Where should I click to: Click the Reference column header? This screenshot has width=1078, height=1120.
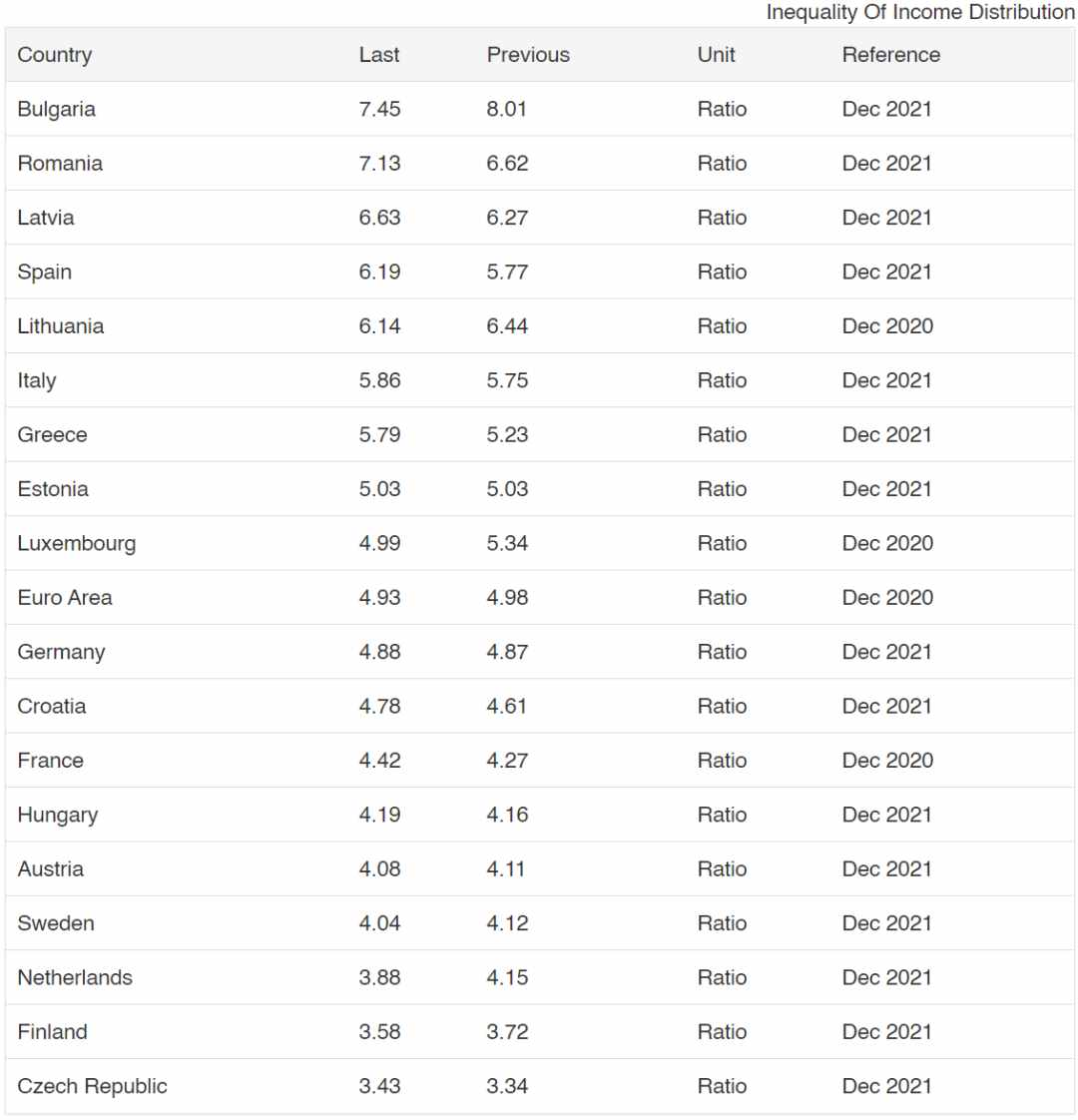click(891, 54)
